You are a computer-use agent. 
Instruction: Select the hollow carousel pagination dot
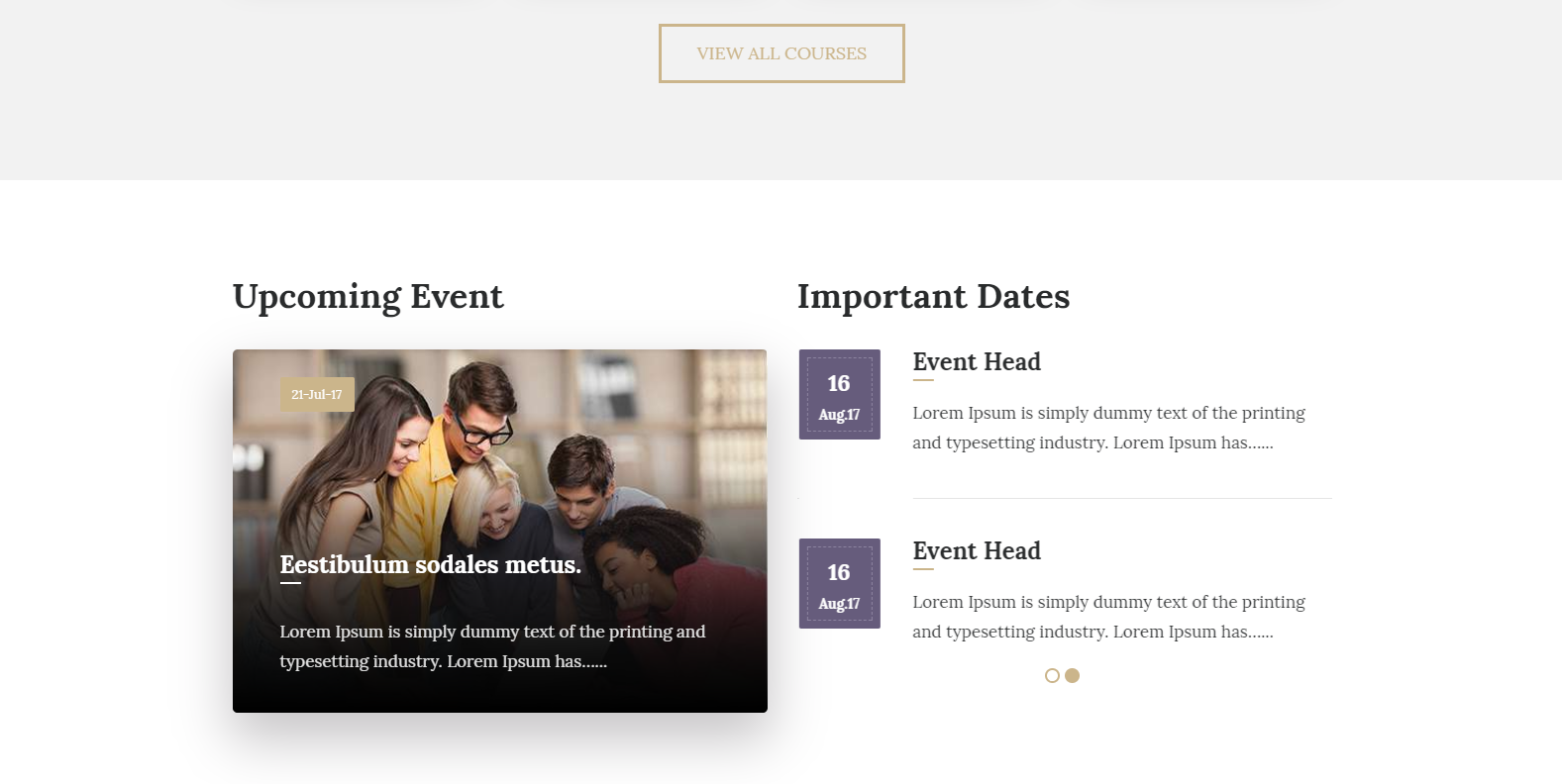tap(1052, 675)
